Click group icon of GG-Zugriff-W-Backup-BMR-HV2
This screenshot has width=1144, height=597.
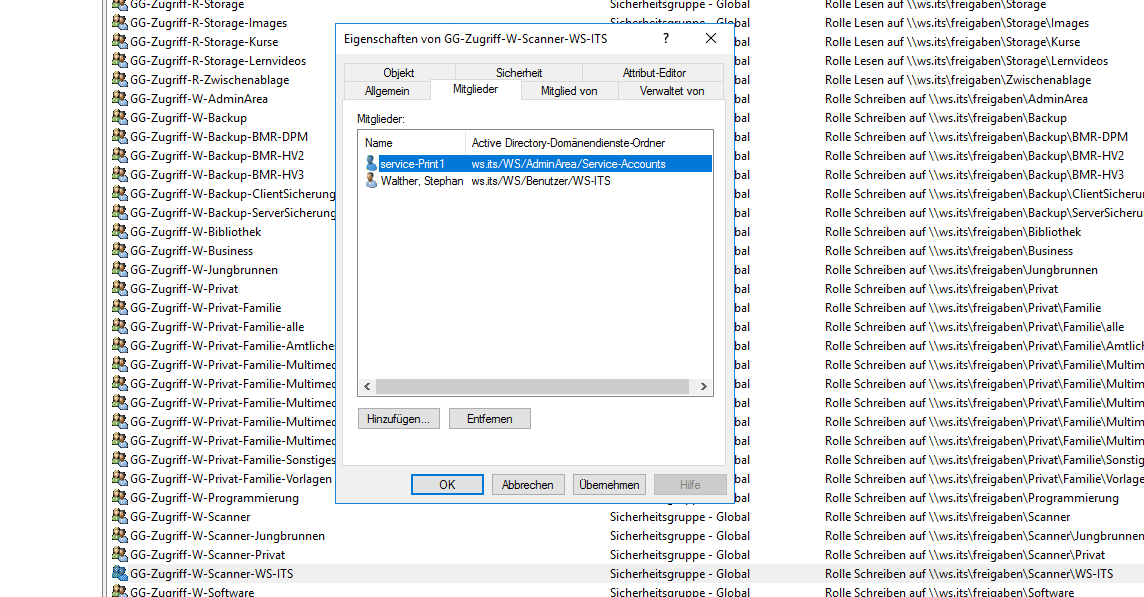point(120,155)
